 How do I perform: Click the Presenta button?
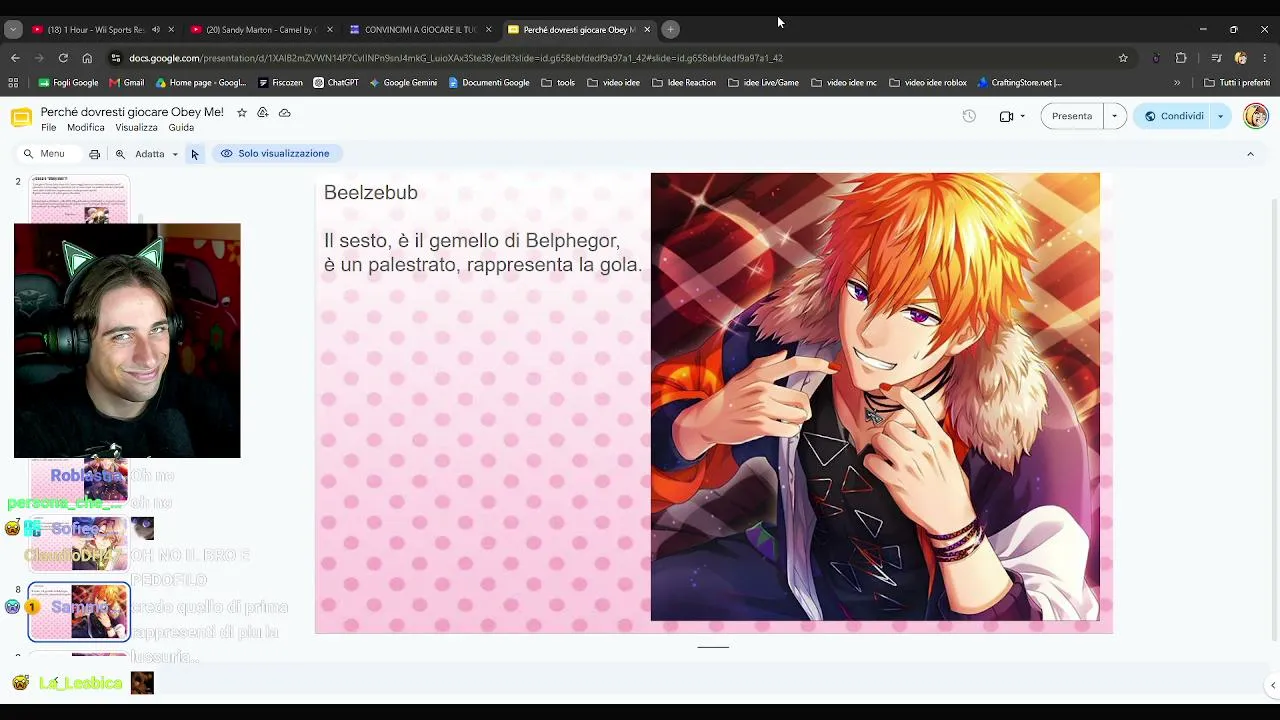1072,116
